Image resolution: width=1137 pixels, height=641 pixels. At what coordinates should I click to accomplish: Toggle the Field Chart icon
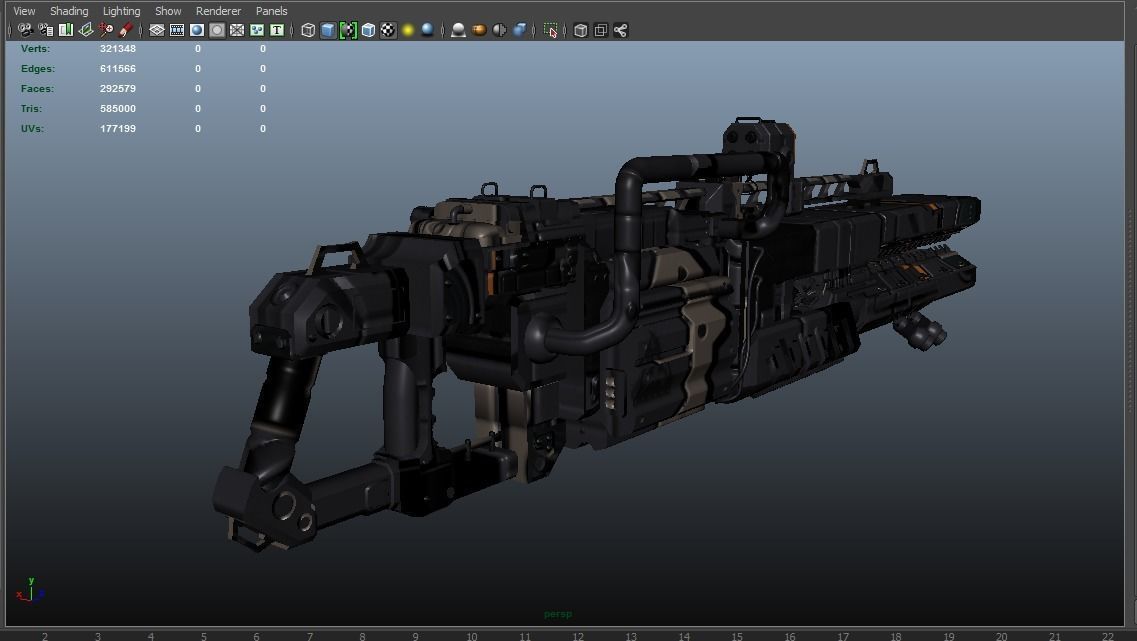tap(237, 30)
